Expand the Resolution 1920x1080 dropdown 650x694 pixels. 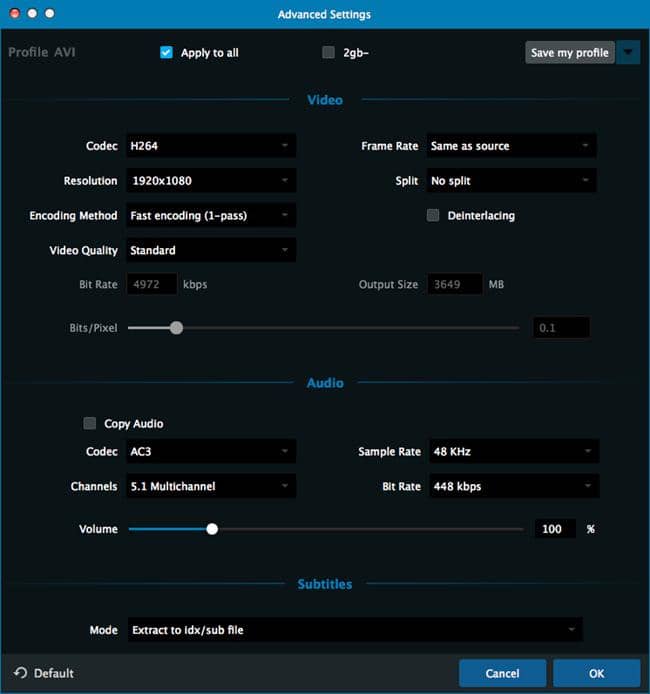tap(210, 181)
